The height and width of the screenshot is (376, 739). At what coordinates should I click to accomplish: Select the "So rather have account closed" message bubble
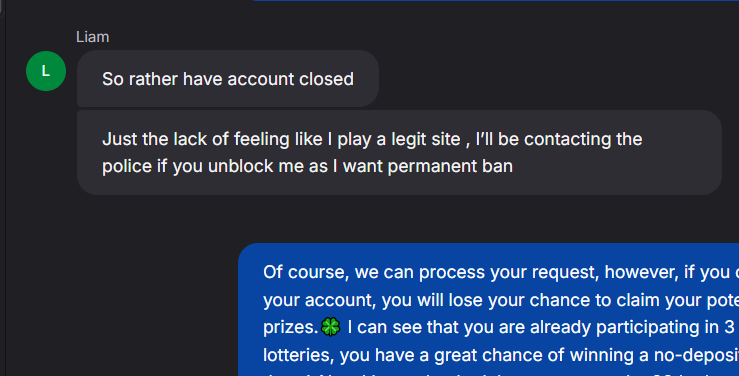(228, 79)
